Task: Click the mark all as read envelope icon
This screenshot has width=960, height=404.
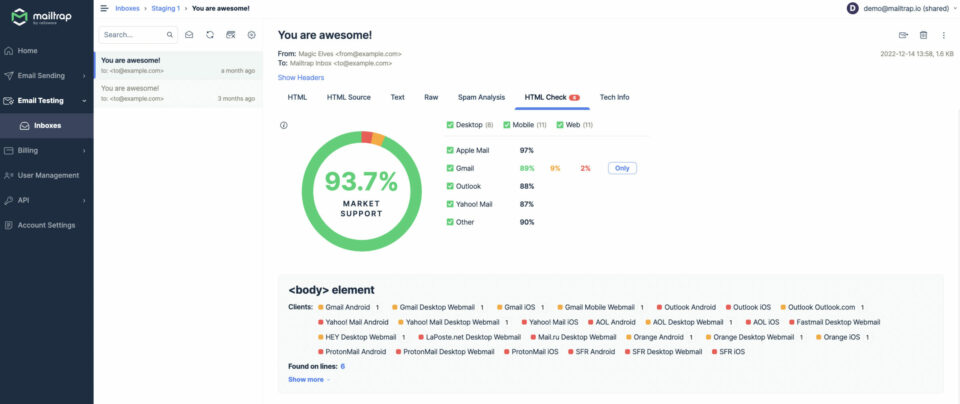Action: pyautogui.click(x=189, y=34)
